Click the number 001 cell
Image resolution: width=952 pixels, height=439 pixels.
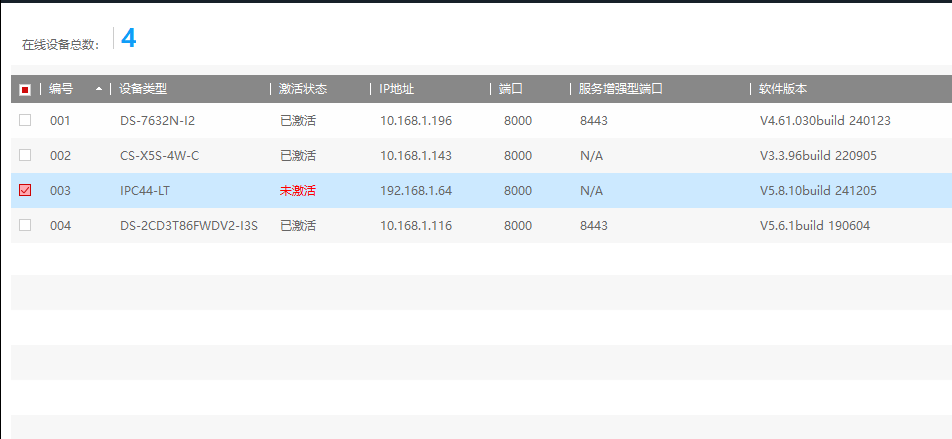[x=60, y=121]
